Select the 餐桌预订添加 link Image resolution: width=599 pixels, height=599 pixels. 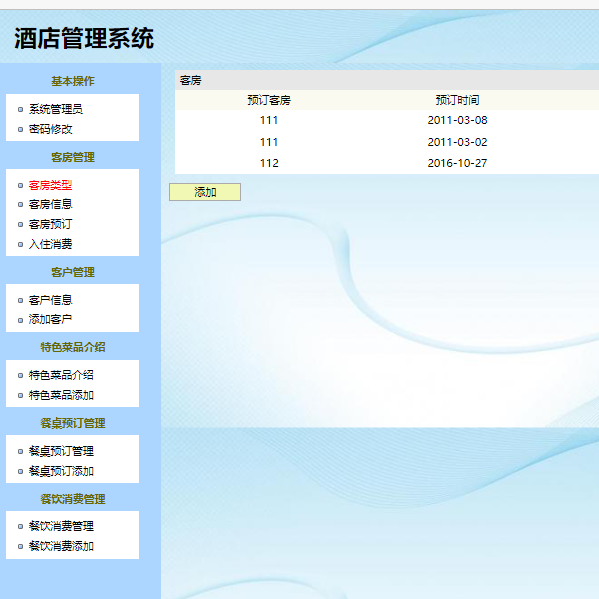(61, 471)
